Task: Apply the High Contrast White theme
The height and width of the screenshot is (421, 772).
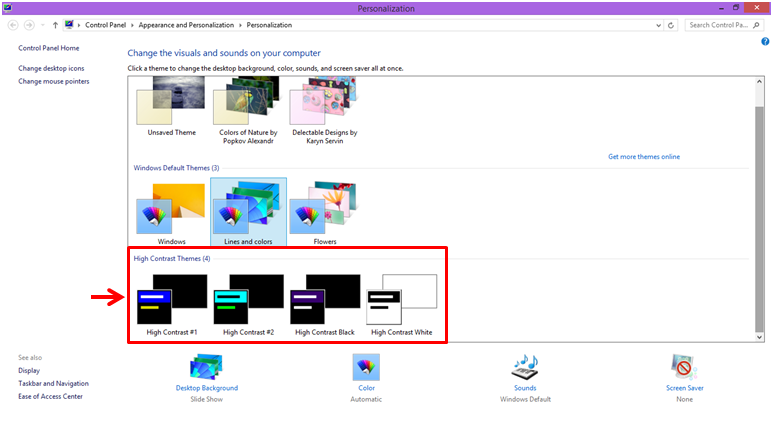Action: (401, 305)
